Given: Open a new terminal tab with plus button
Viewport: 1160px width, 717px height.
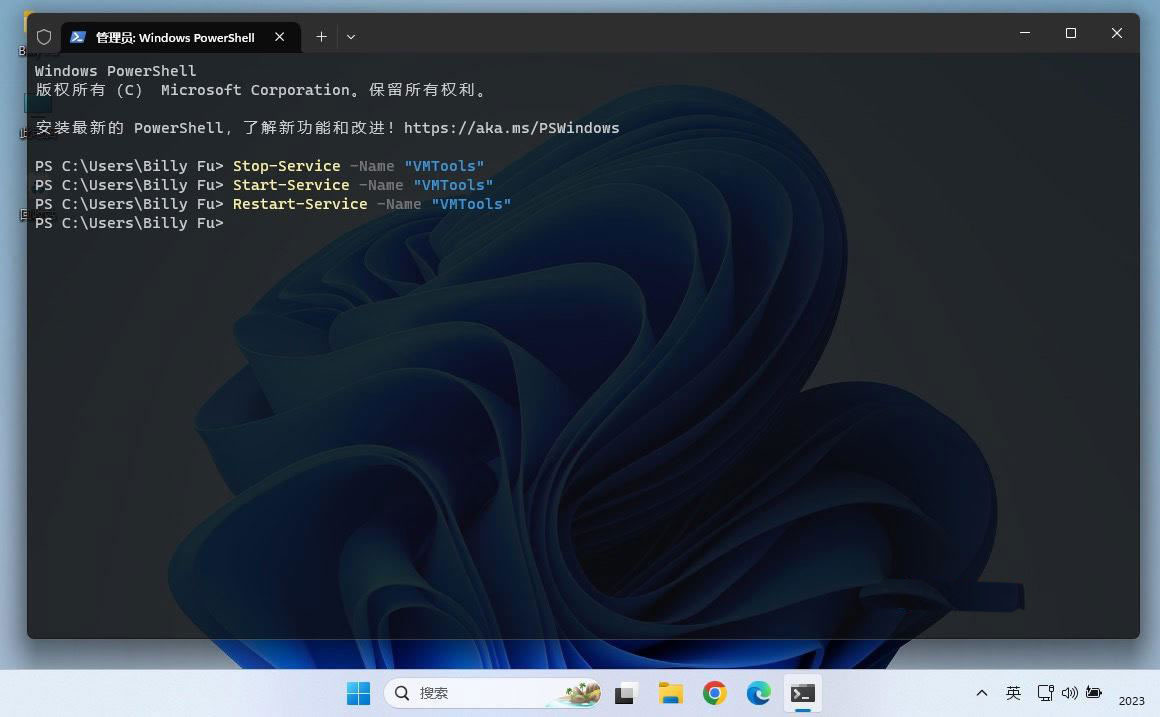Looking at the screenshot, I should coord(321,37).
